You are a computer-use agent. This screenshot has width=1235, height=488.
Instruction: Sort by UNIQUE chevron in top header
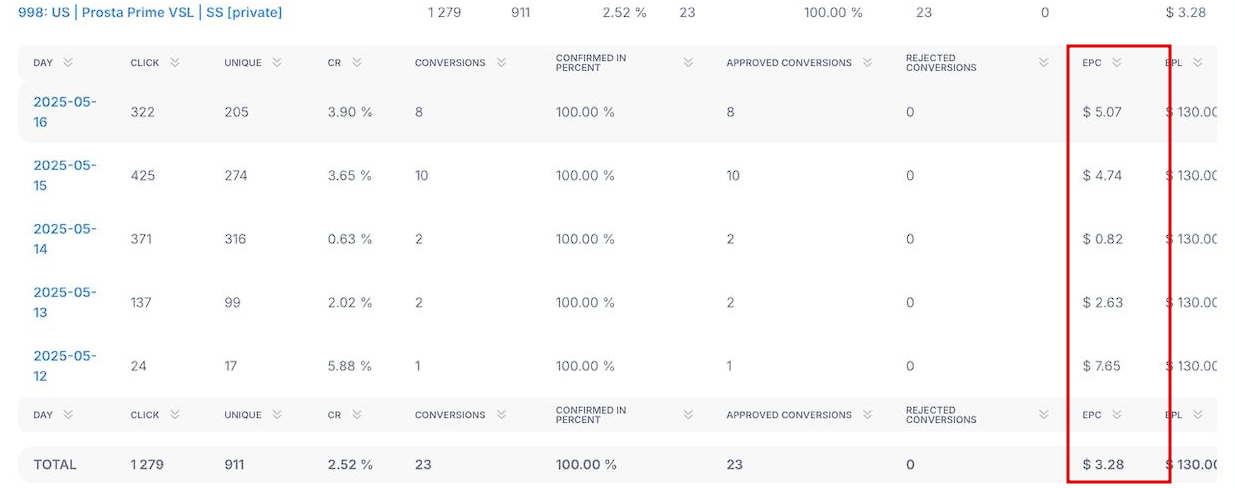(277, 63)
